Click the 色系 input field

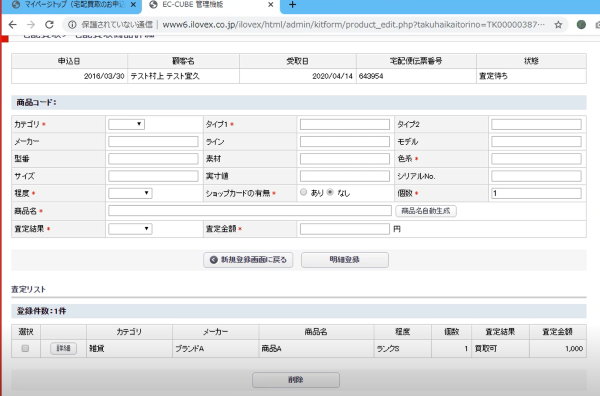coord(536,159)
